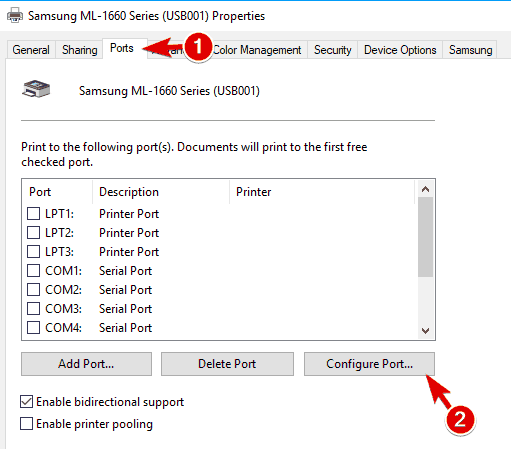
Task: Select COM1 'Serial Port' description text
Action: (x=125, y=271)
